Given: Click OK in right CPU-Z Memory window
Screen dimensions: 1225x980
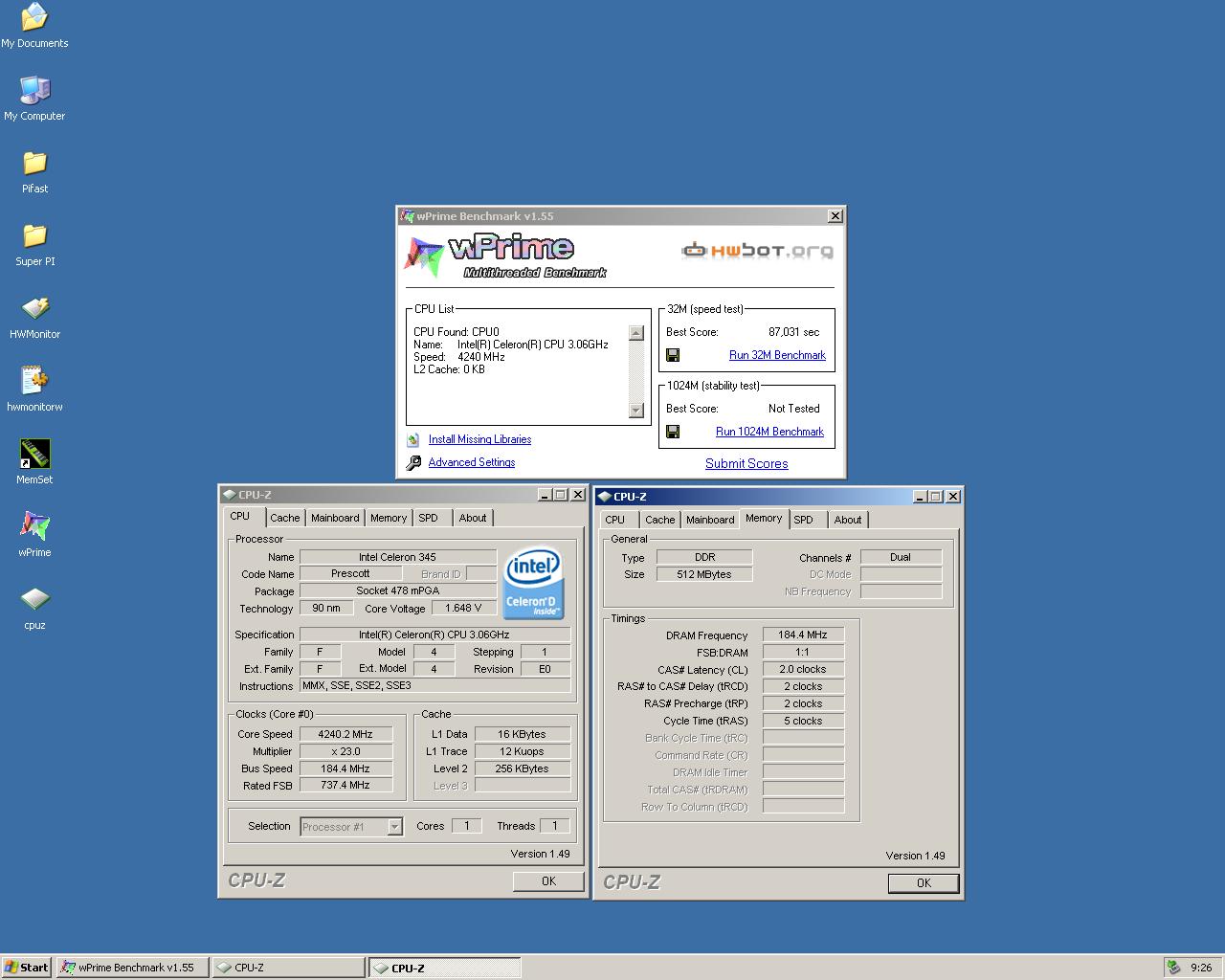Looking at the screenshot, I should [924, 883].
